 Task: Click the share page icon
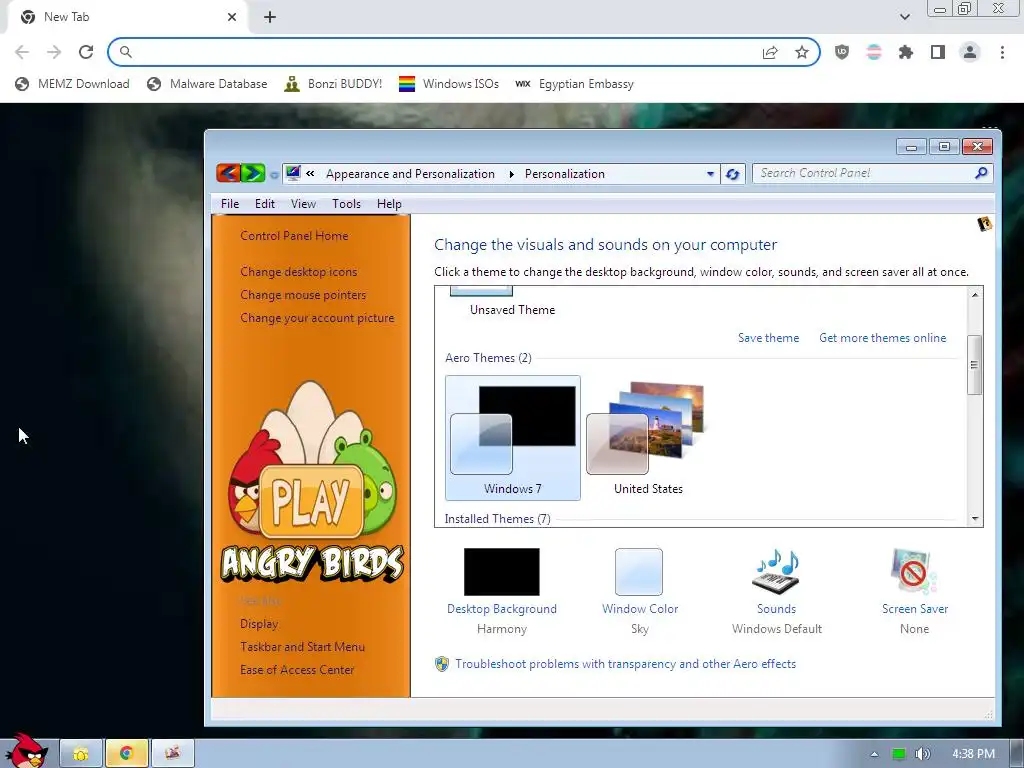(x=770, y=52)
